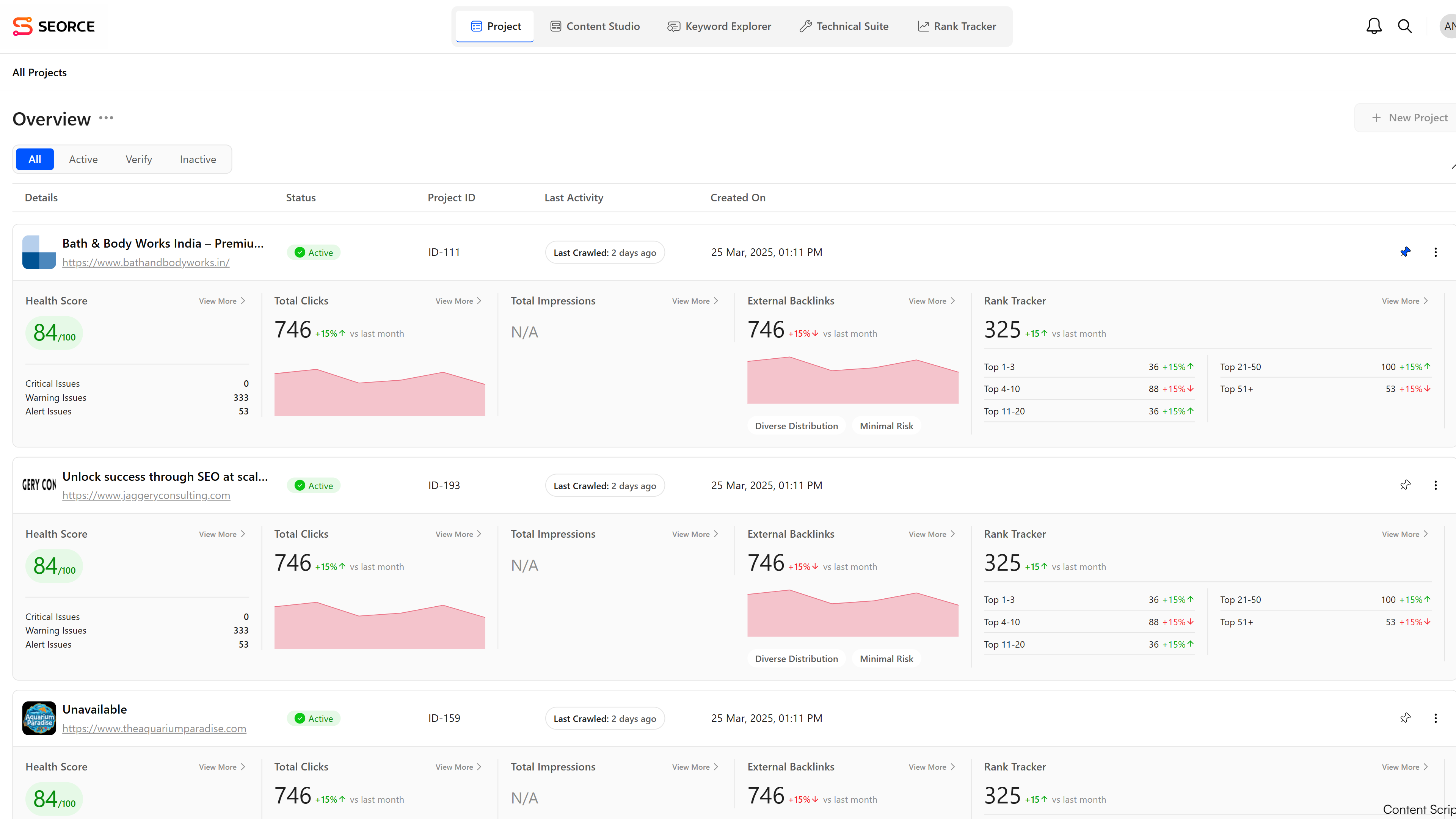The width and height of the screenshot is (1456, 819).
Task: Open the notifications bell icon
Action: coord(1373,26)
